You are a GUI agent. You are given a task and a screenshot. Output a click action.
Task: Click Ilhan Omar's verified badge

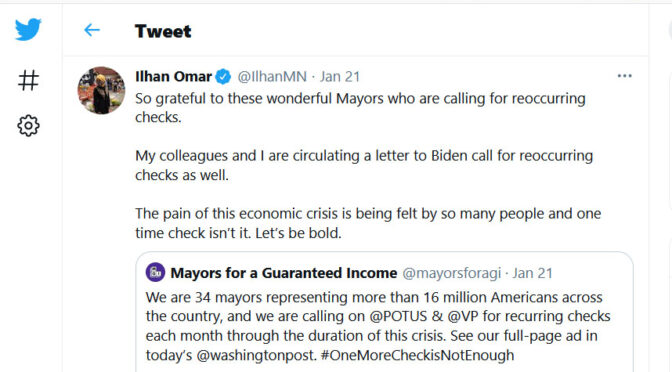point(223,77)
